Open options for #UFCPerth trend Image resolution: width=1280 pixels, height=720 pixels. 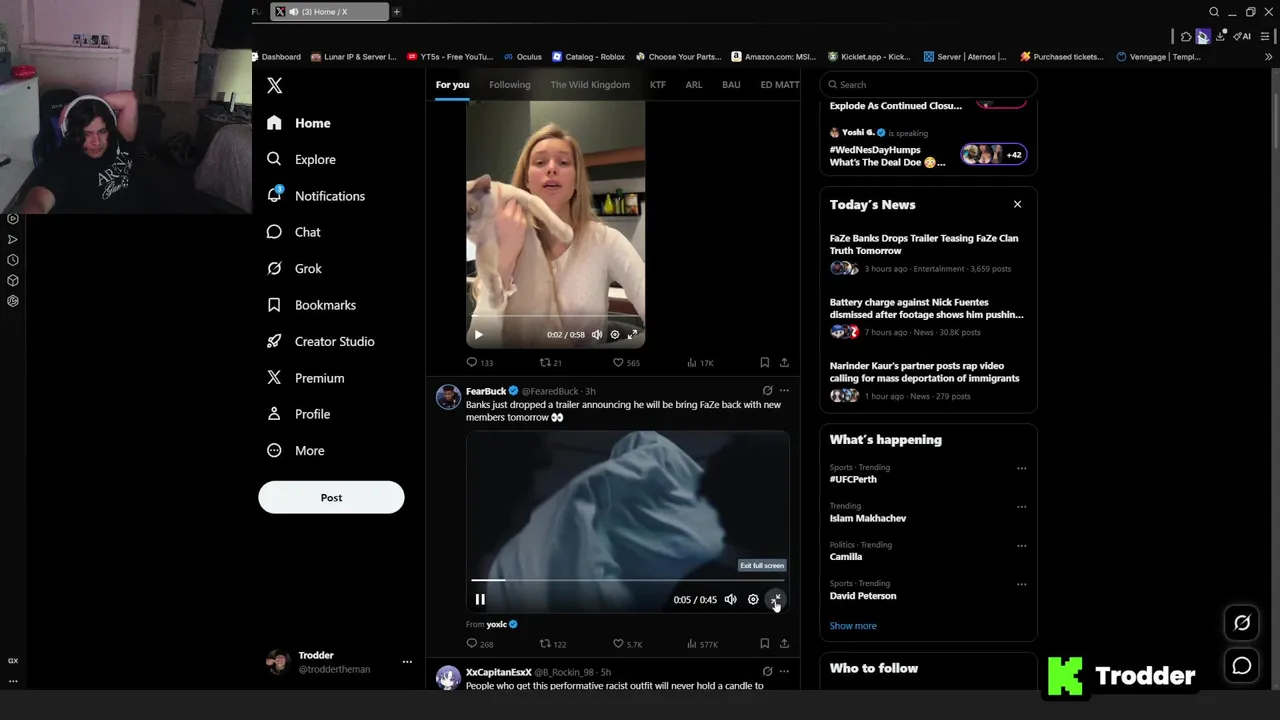click(1021, 468)
